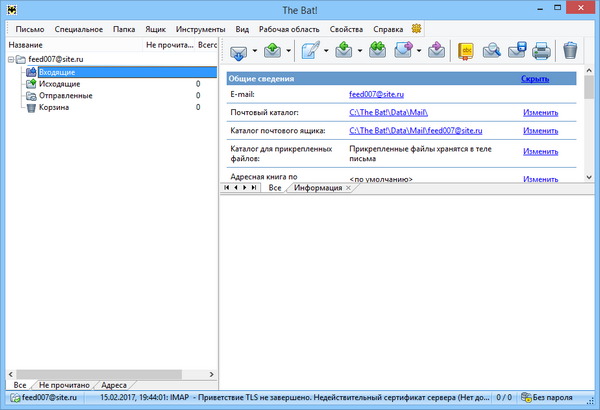
Task: Click the Reply to all icon
Action: coord(378,50)
